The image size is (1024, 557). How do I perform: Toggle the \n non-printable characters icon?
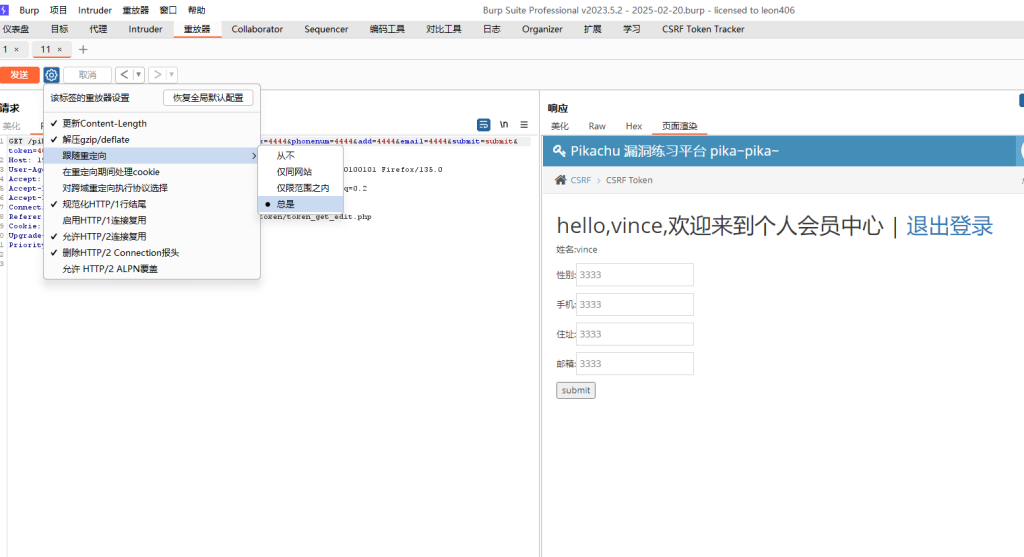pyautogui.click(x=504, y=124)
